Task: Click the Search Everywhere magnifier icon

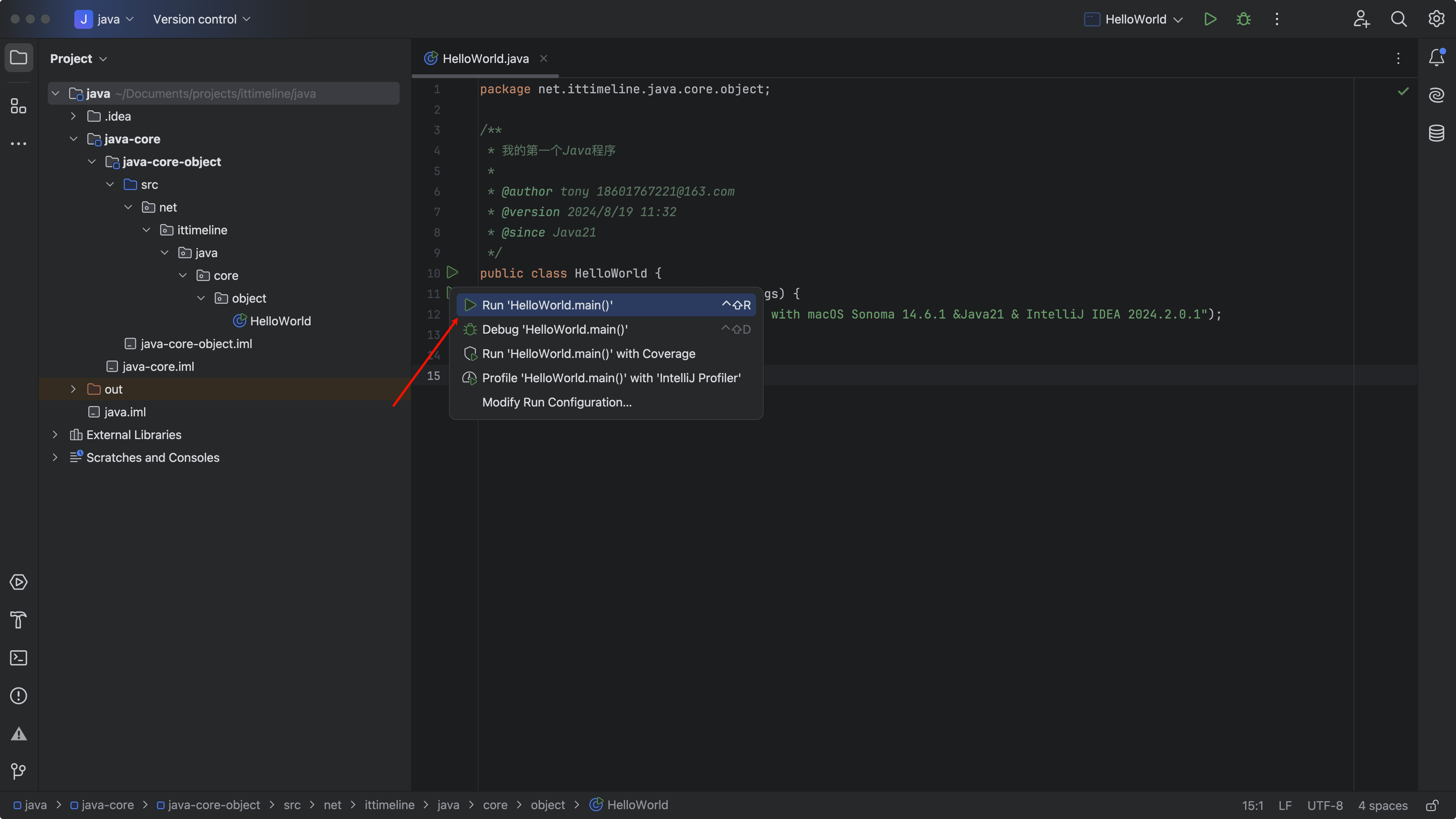Action: (x=1398, y=19)
